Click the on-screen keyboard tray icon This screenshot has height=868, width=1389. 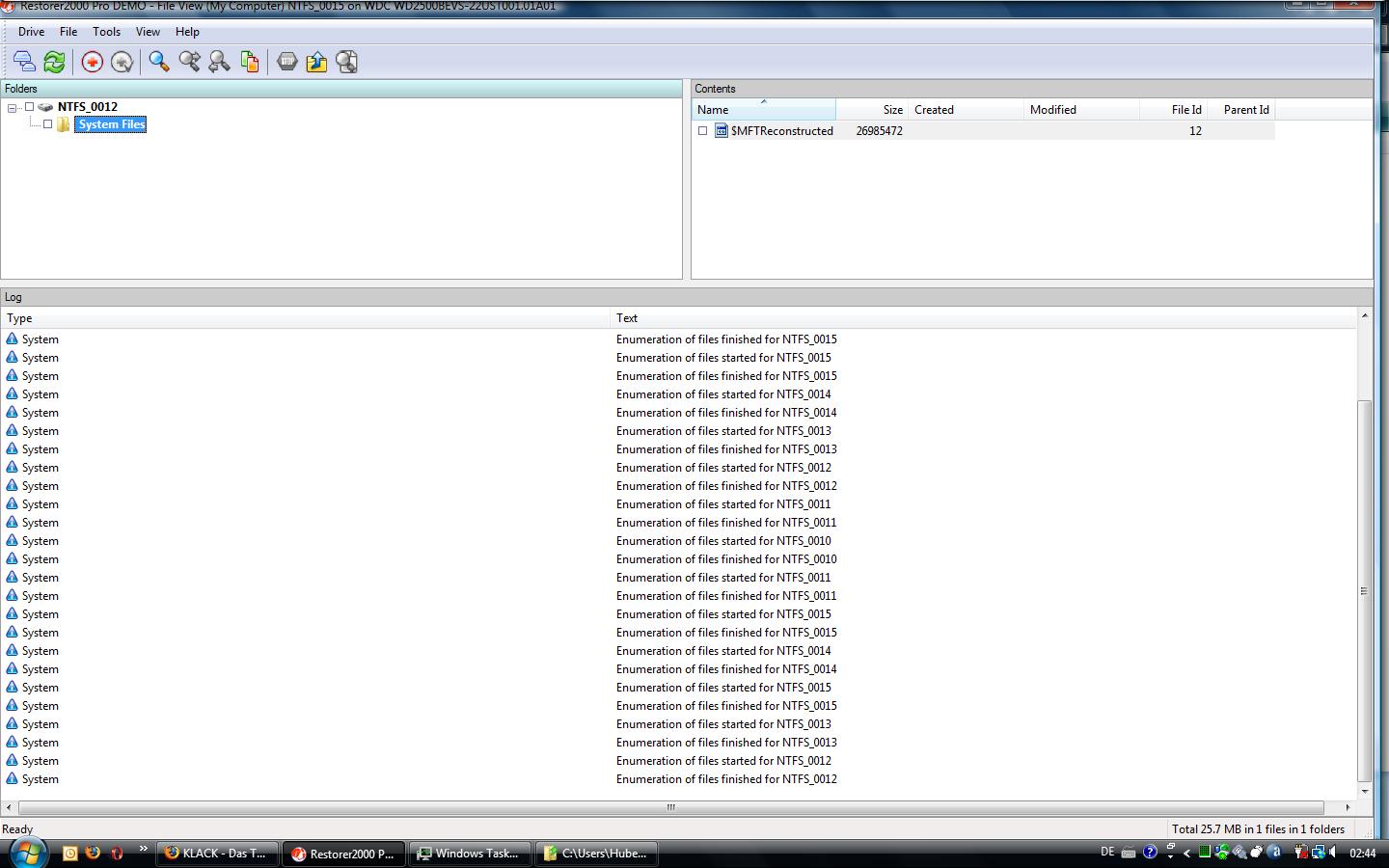point(1129,853)
